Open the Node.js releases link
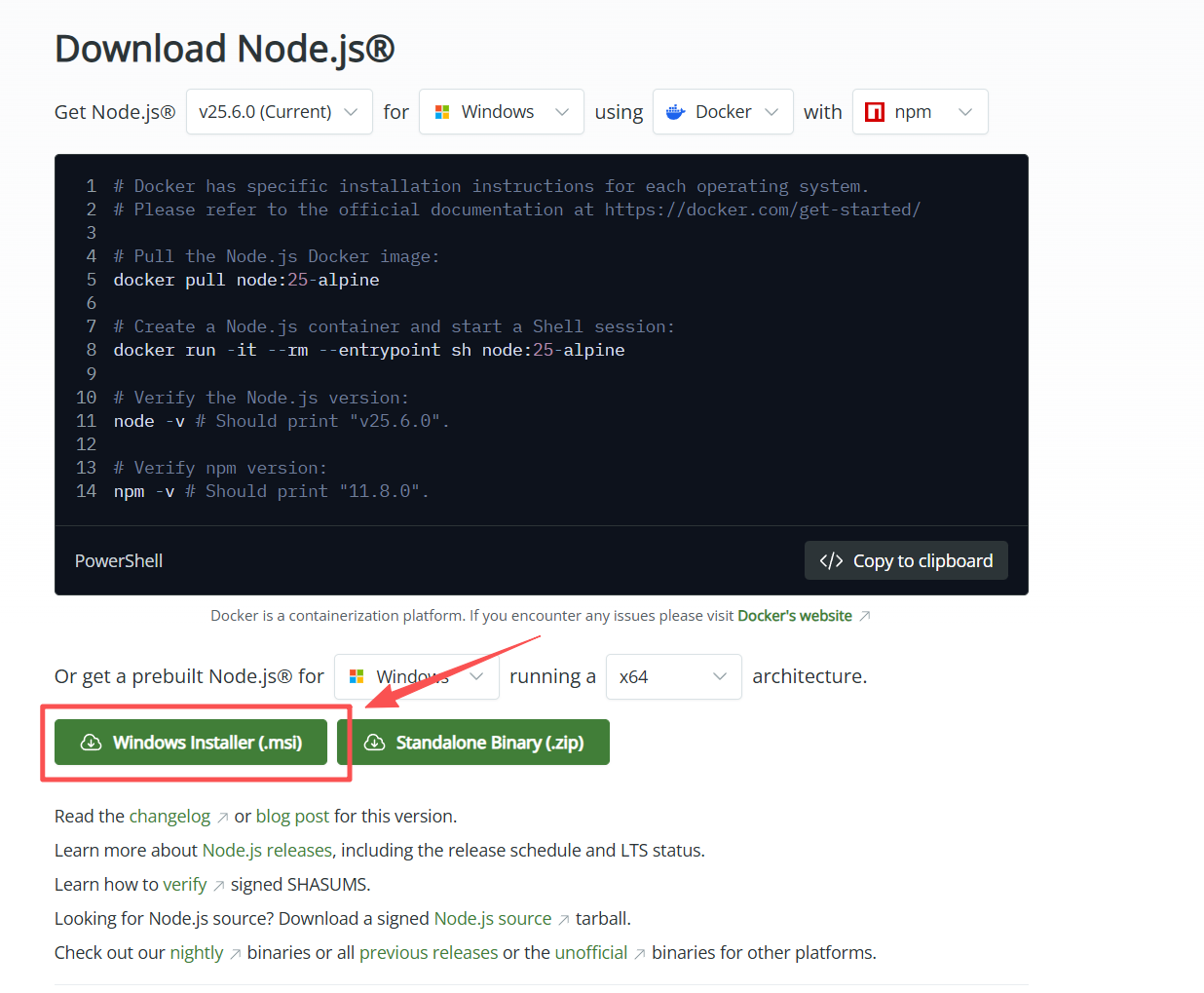 (x=267, y=851)
